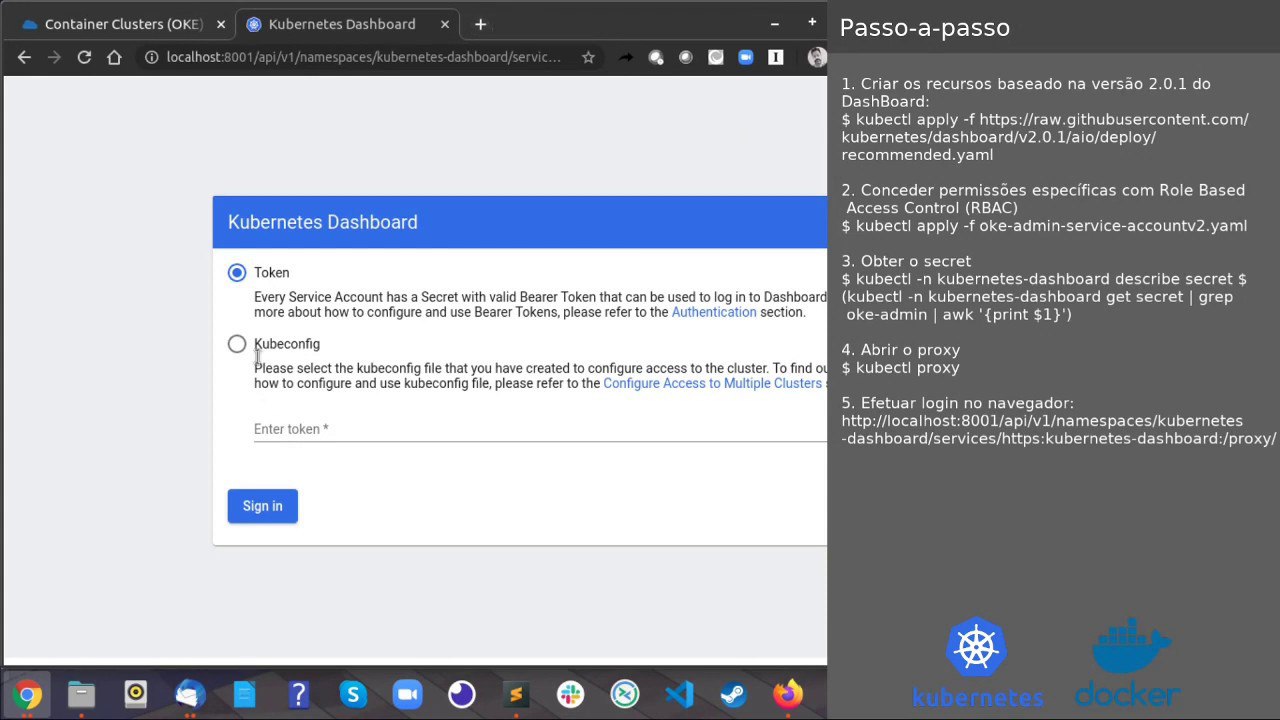
Task: Click the site info icon beside localhost URL
Action: 152,57
